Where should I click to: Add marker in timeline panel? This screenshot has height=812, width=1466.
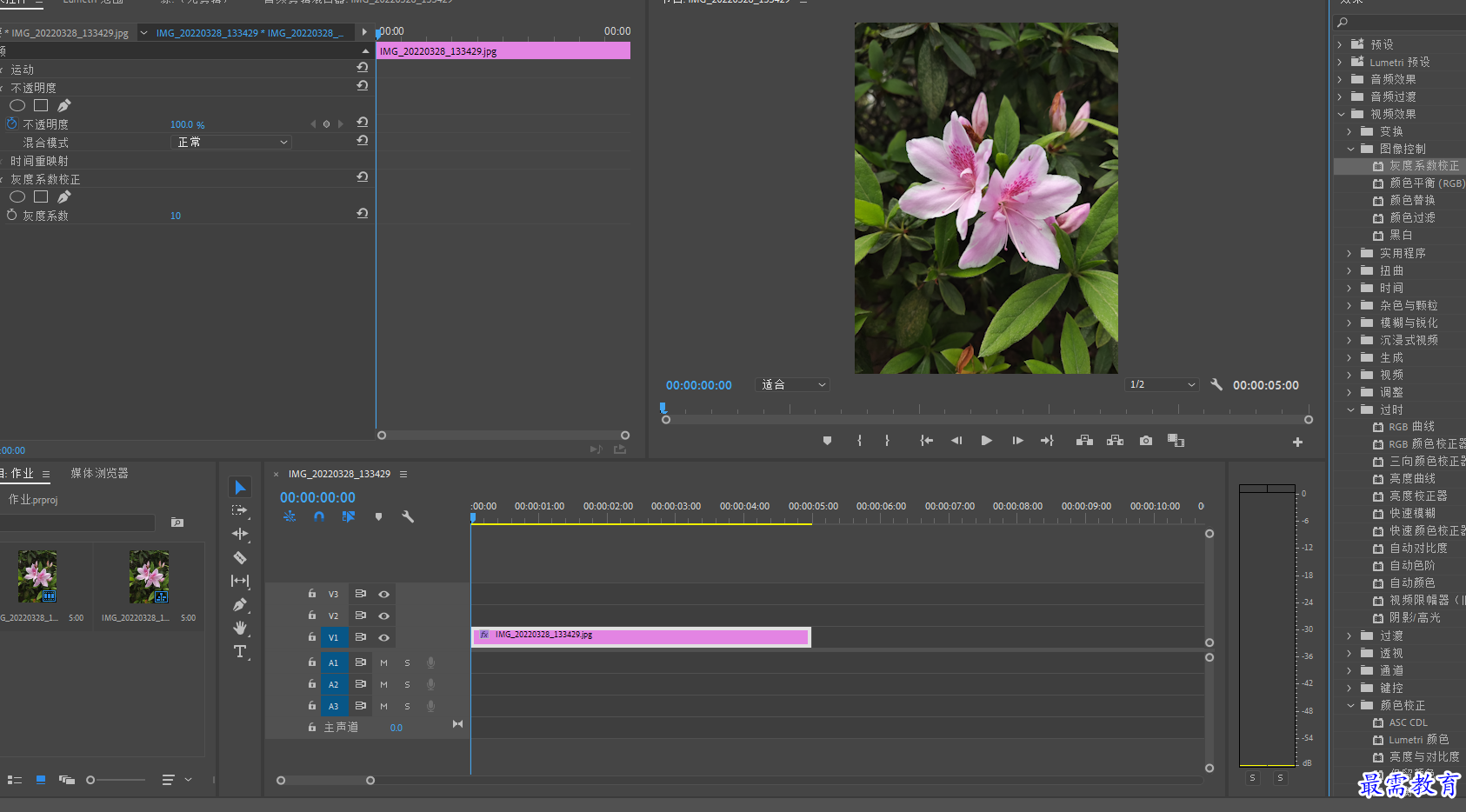[x=378, y=516]
